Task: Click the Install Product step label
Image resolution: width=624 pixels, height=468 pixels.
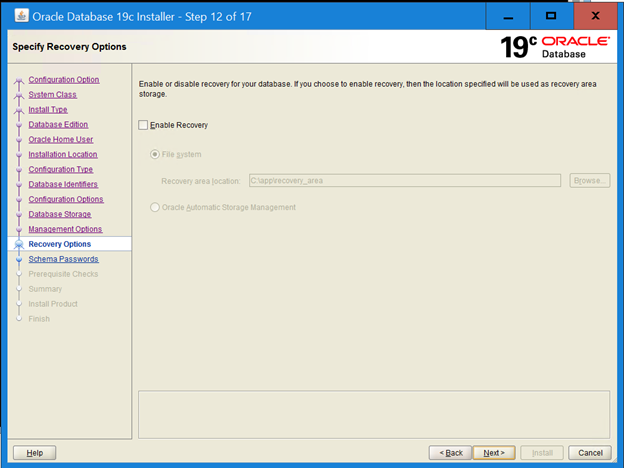Action: [x=53, y=304]
